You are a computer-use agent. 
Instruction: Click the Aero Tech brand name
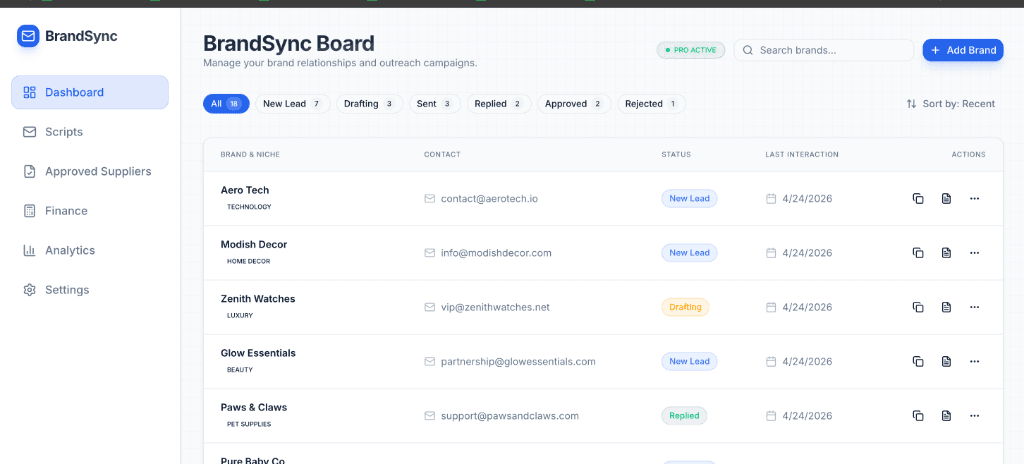point(245,190)
